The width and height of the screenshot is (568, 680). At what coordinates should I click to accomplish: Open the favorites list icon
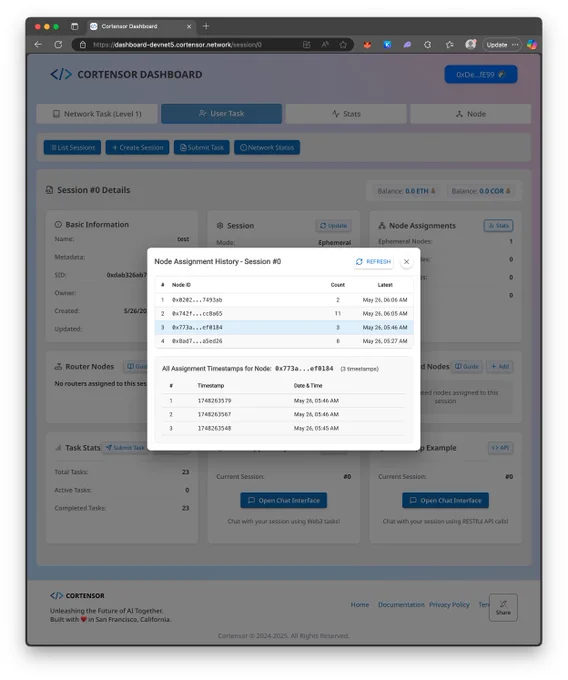[x=449, y=44]
